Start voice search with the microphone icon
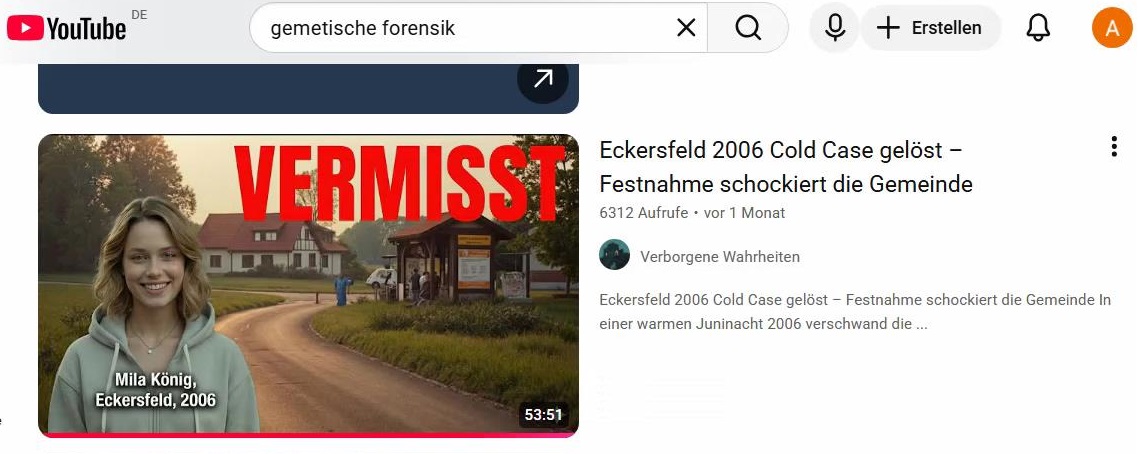Image resolution: width=1140 pixels, height=454 pixels. click(x=835, y=28)
